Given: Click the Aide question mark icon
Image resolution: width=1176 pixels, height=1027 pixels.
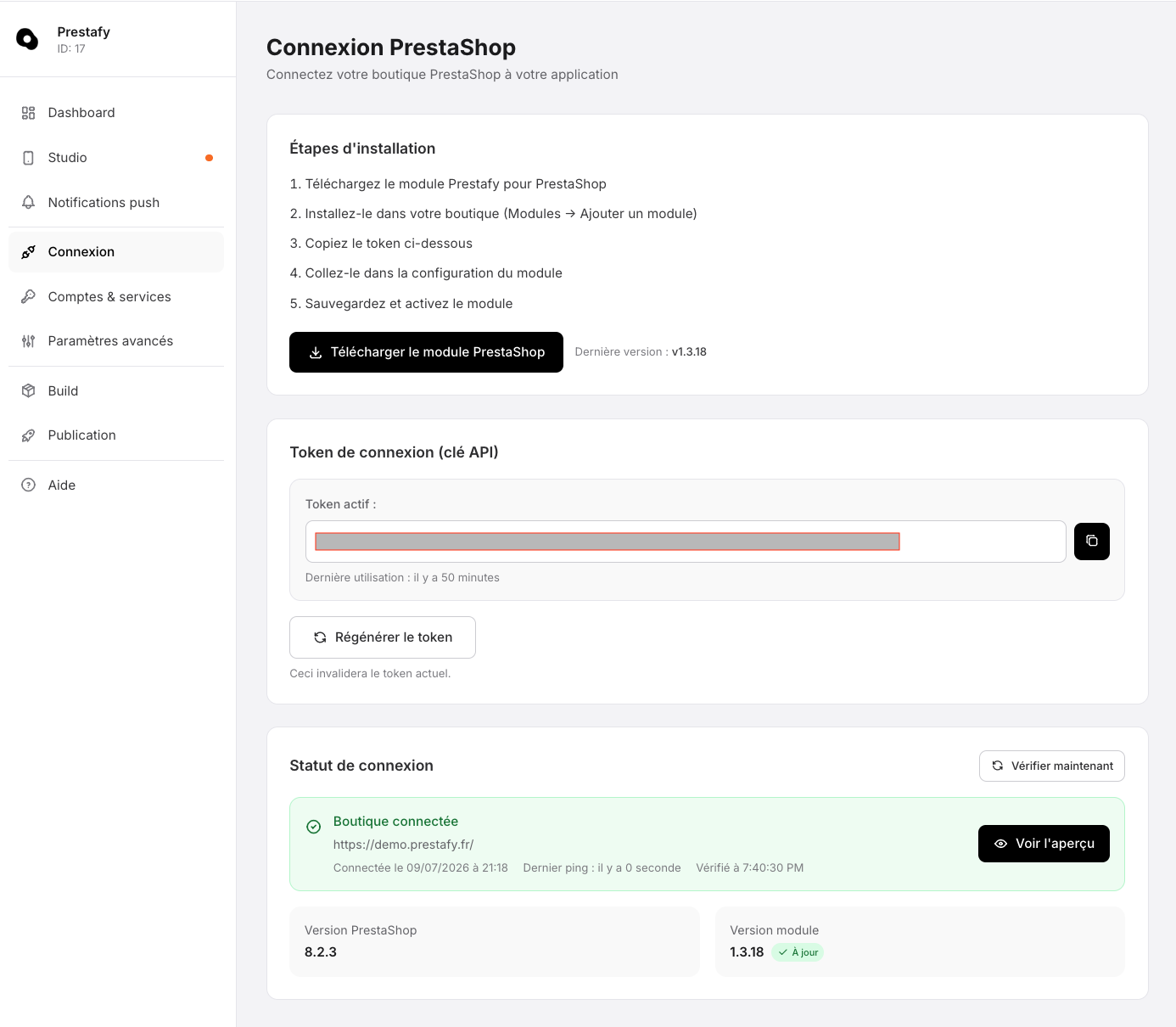Looking at the screenshot, I should coord(28,485).
